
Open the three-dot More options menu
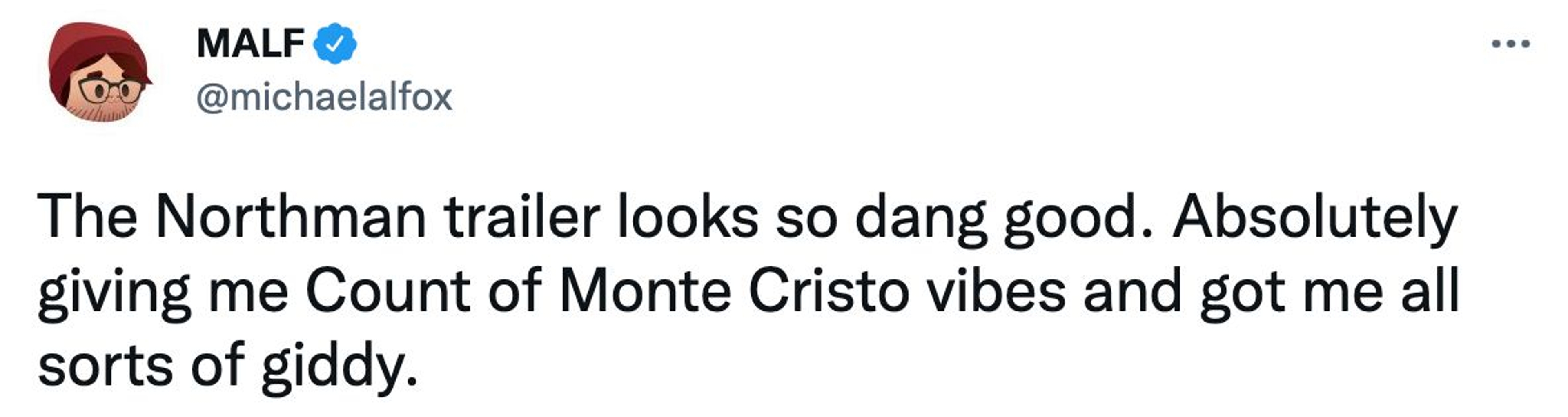click(1511, 44)
